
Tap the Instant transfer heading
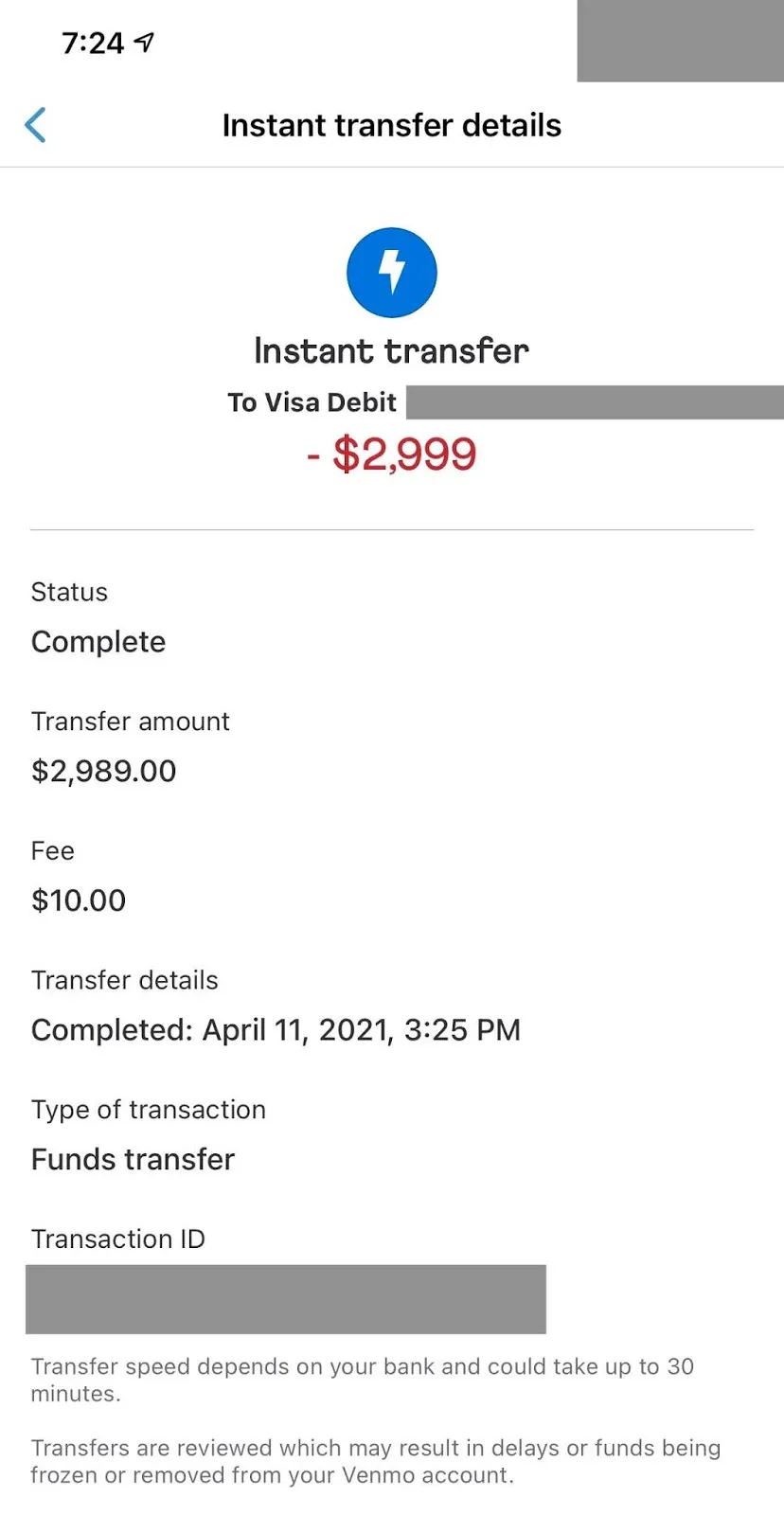pos(392,351)
